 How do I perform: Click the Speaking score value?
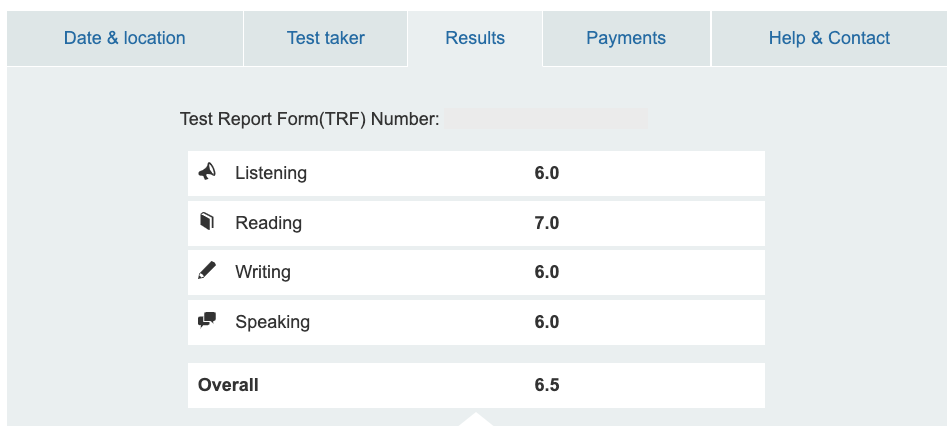click(x=546, y=322)
